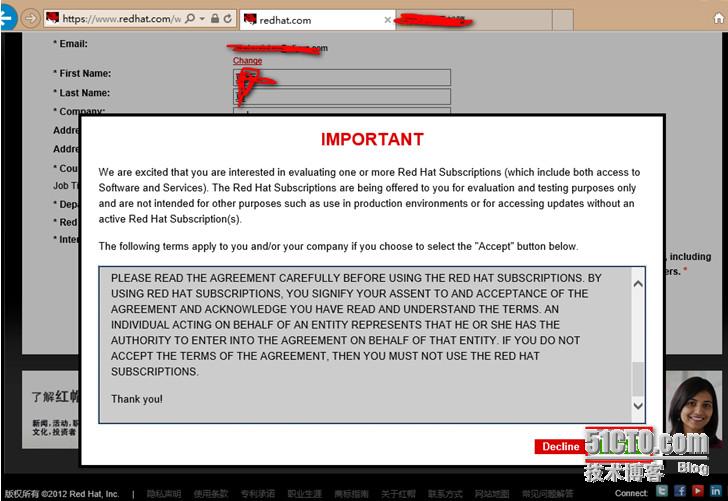This screenshot has height=501, width=728.
Task: Click the agreement scrollbar down arrow
Action: pyautogui.click(x=638, y=406)
